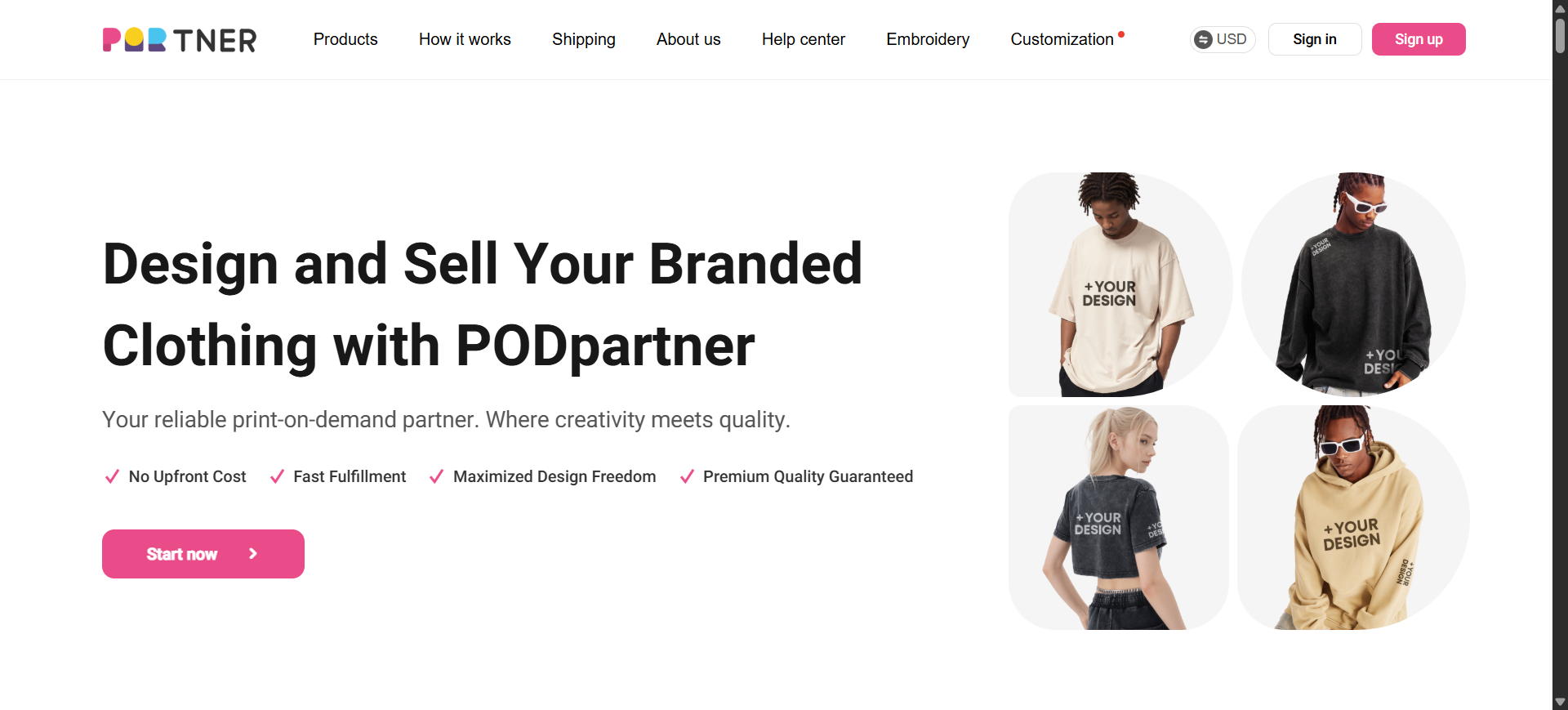Open the USD currency selector
The image size is (1568, 710).
pyautogui.click(x=1222, y=39)
